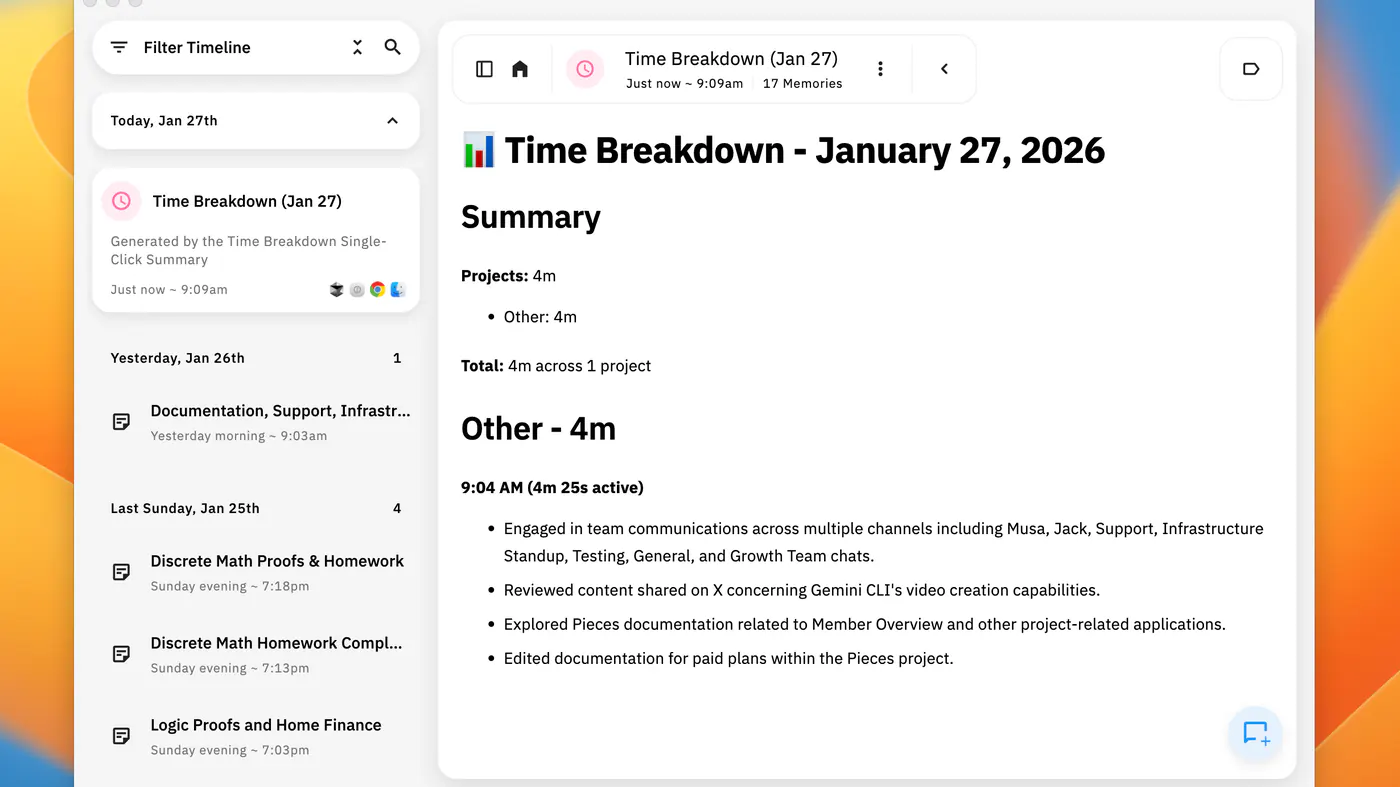The height and width of the screenshot is (787, 1400).
Task: Start a new chat with floating chat-plus button
Action: pos(1256,734)
